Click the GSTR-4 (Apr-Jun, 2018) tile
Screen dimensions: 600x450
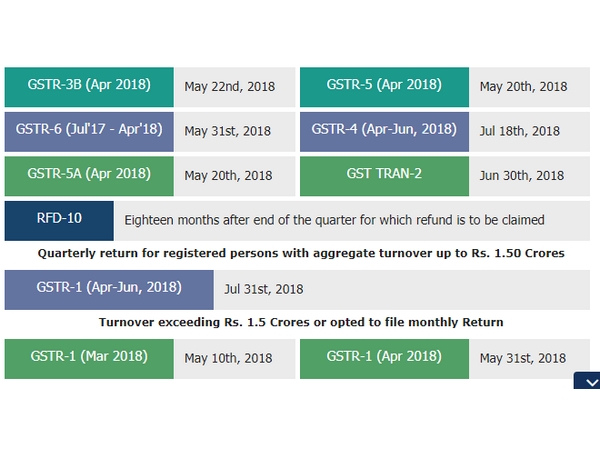click(384, 131)
